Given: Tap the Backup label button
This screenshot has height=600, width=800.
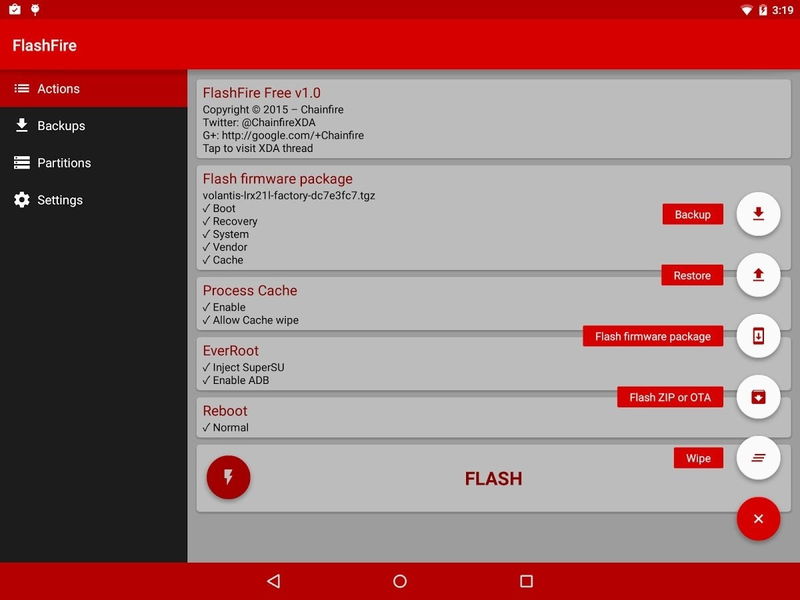Looking at the screenshot, I should tap(693, 214).
